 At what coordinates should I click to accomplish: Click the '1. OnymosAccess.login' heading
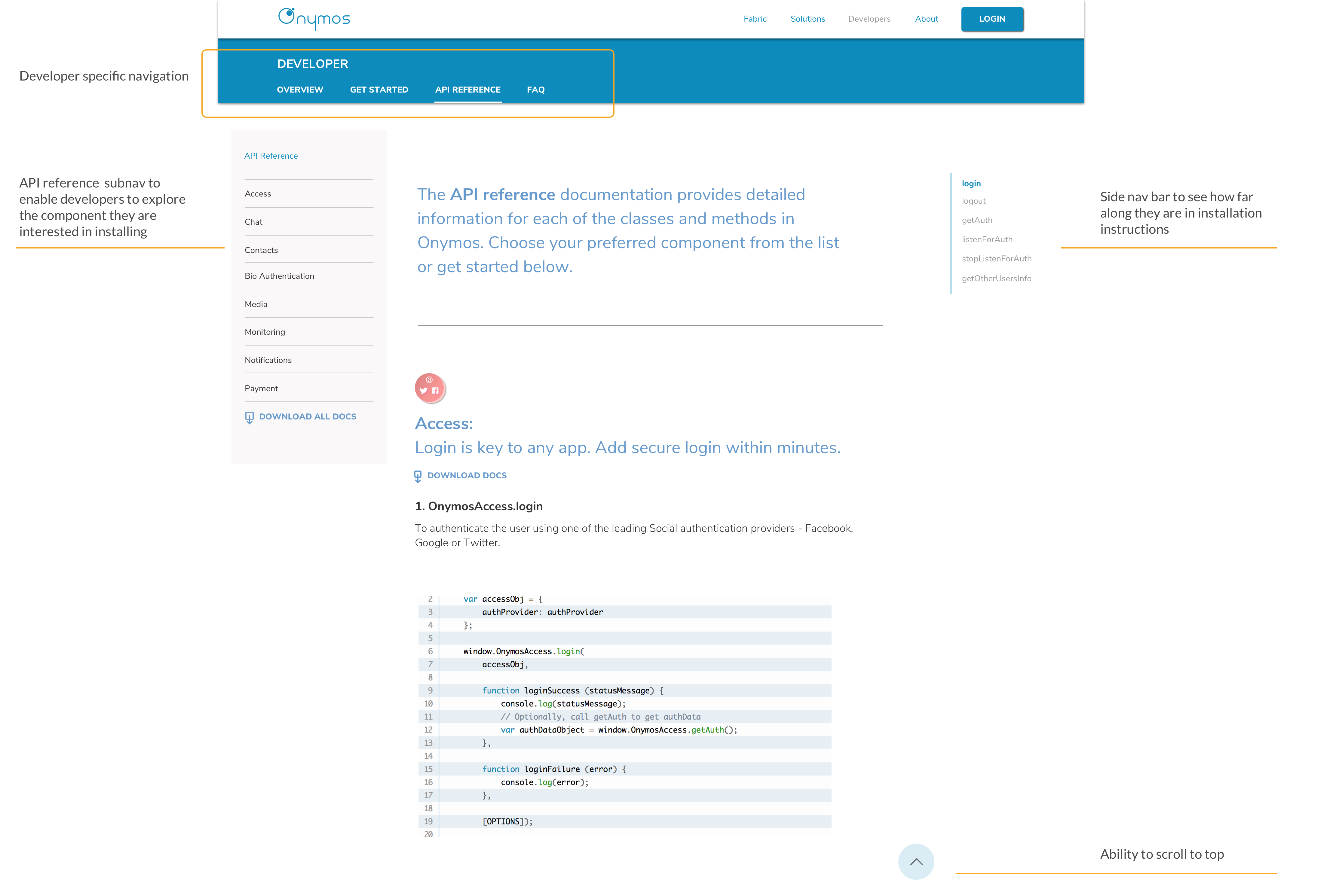point(479,506)
